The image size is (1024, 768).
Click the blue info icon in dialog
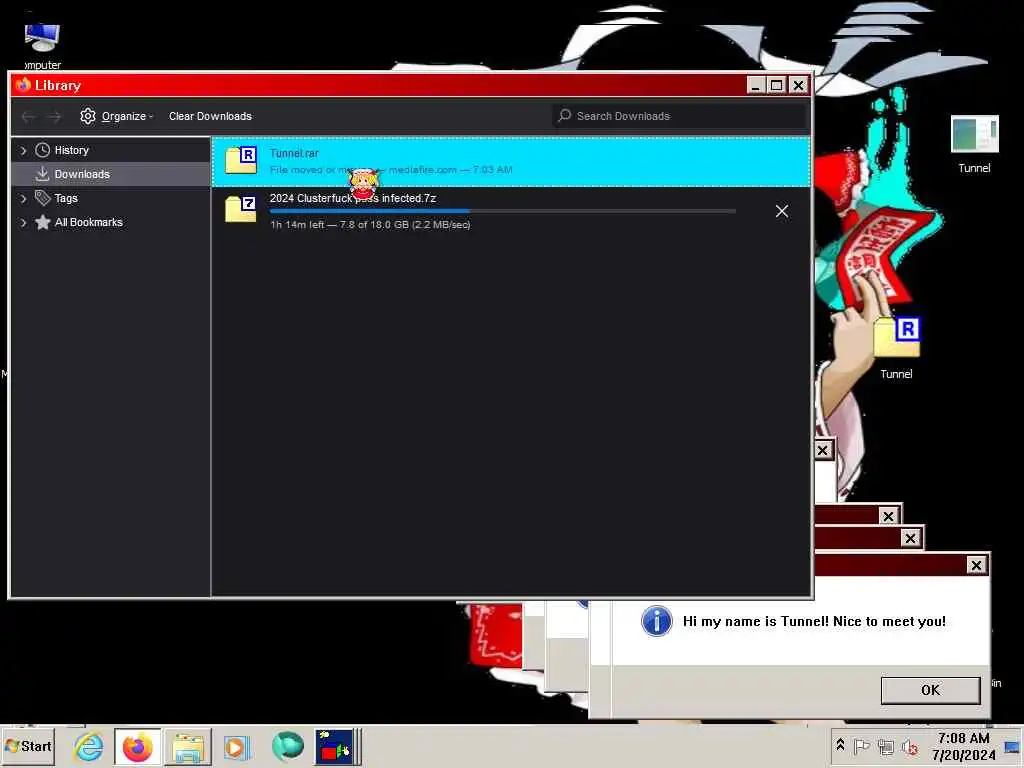coord(656,621)
